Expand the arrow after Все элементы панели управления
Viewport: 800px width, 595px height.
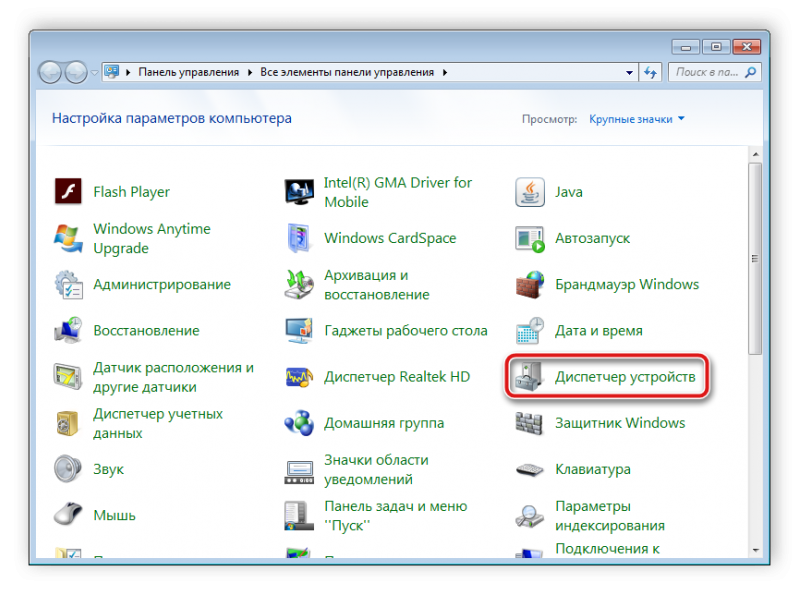(445, 72)
